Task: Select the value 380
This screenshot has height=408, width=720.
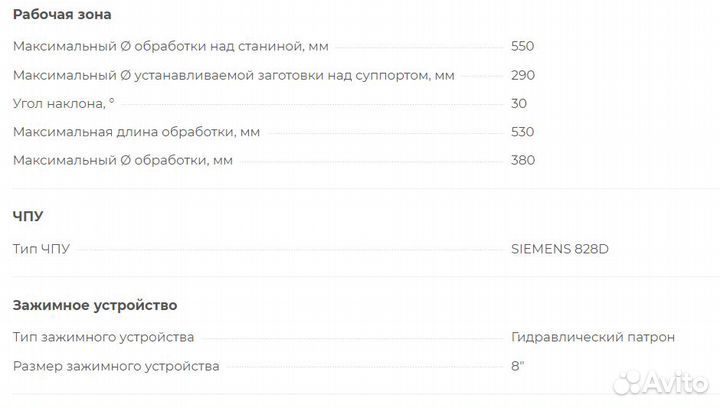Action: (x=523, y=160)
